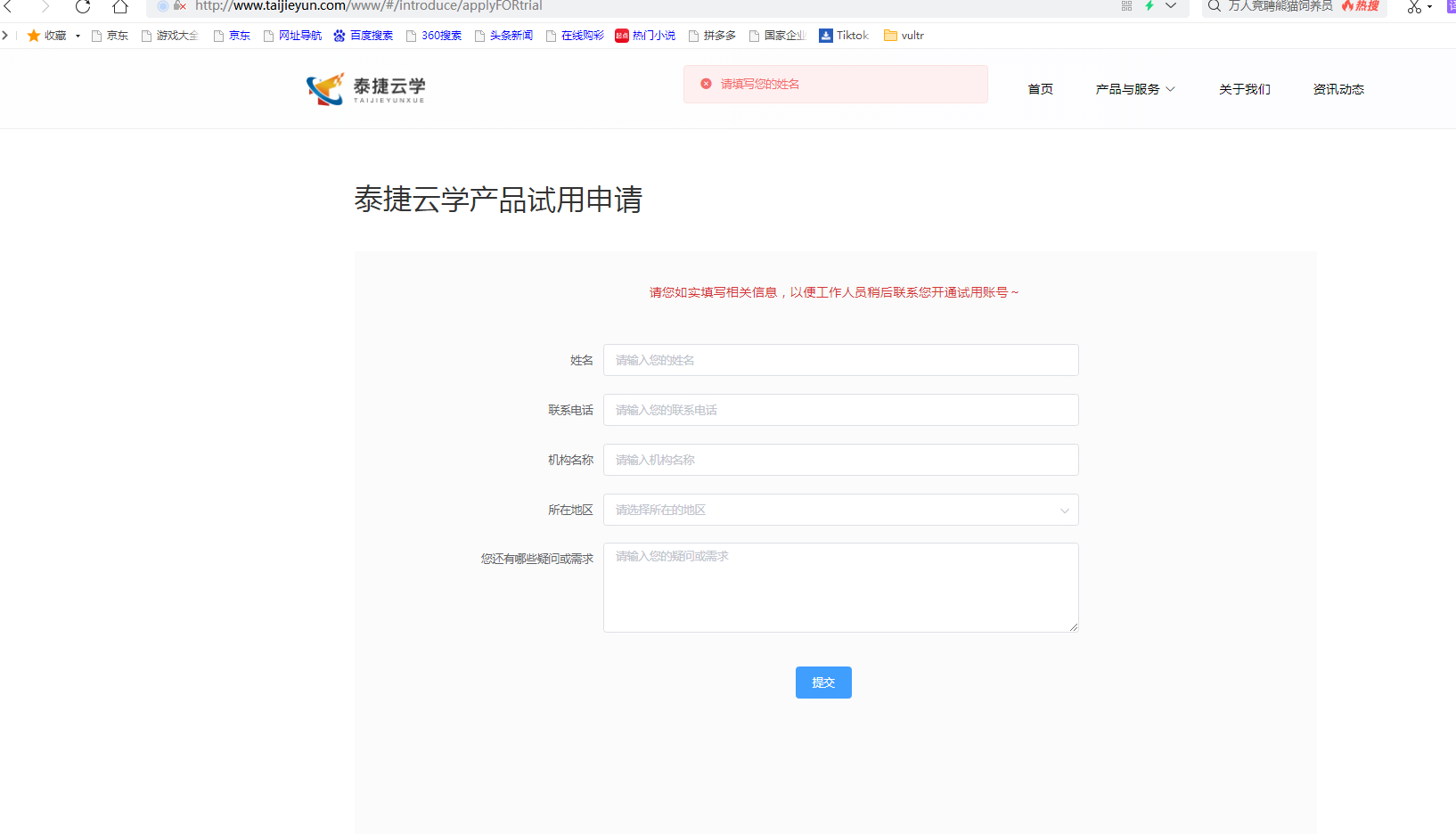Open the 国家企业 bookmark
This screenshot has width=1456, height=834.
tap(777, 36)
